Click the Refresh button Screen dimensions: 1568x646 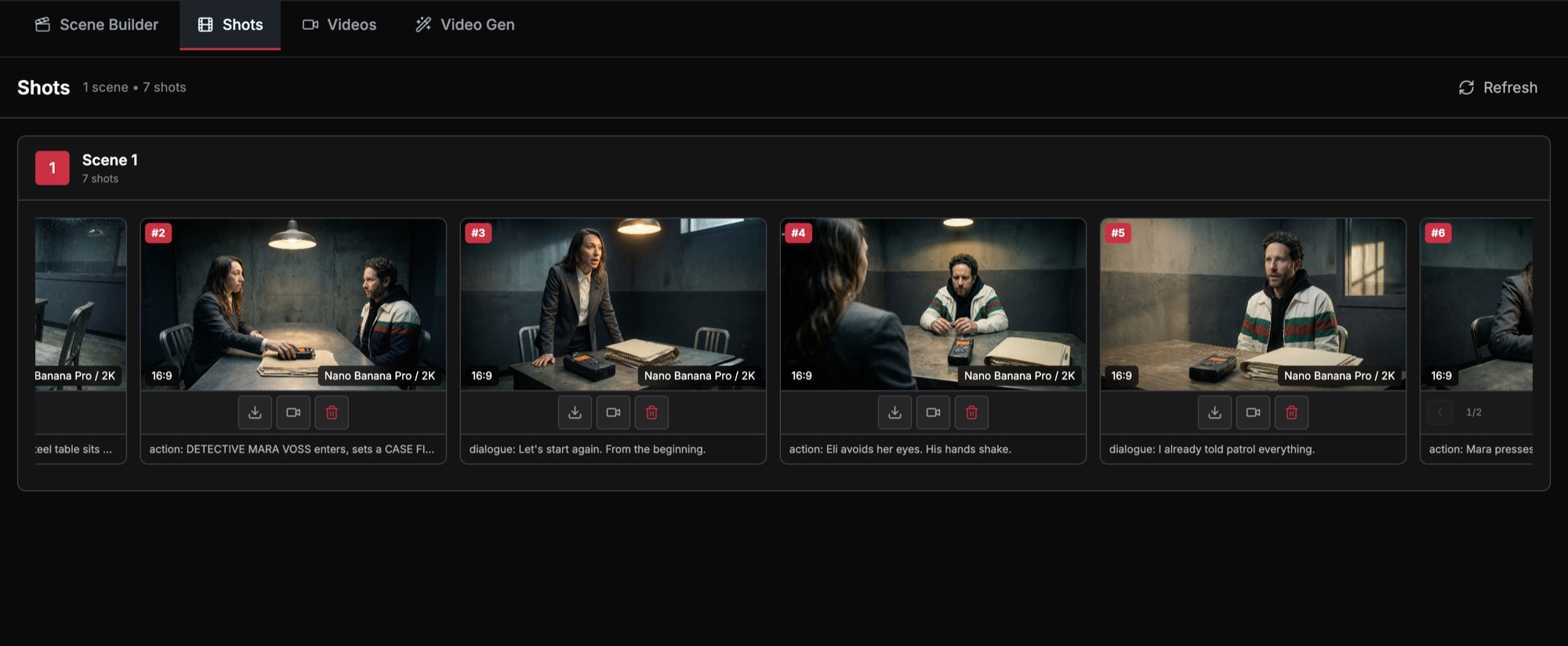tap(1497, 88)
